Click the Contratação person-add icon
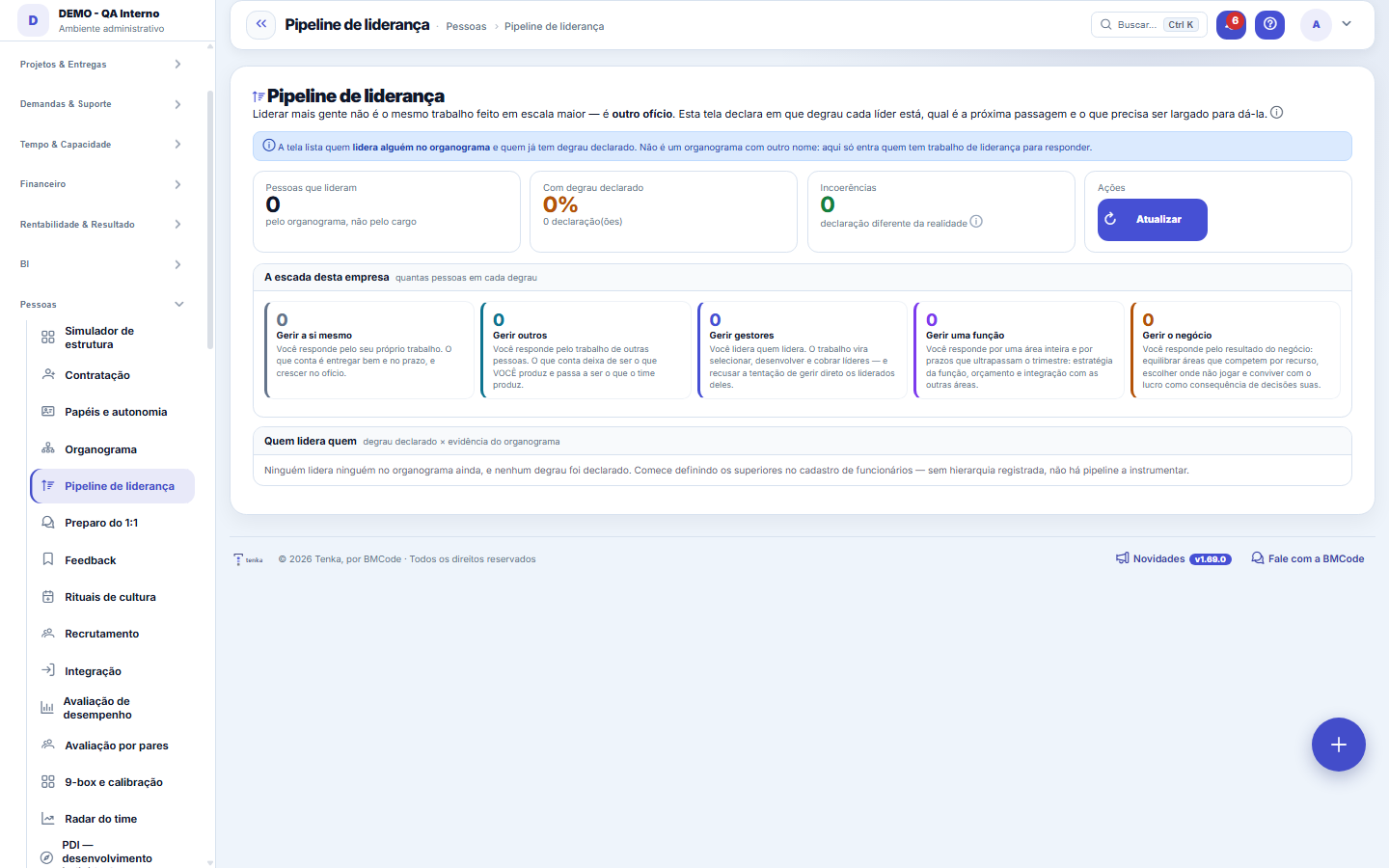Screen dimensions: 1389x868 tap(48, 374)
